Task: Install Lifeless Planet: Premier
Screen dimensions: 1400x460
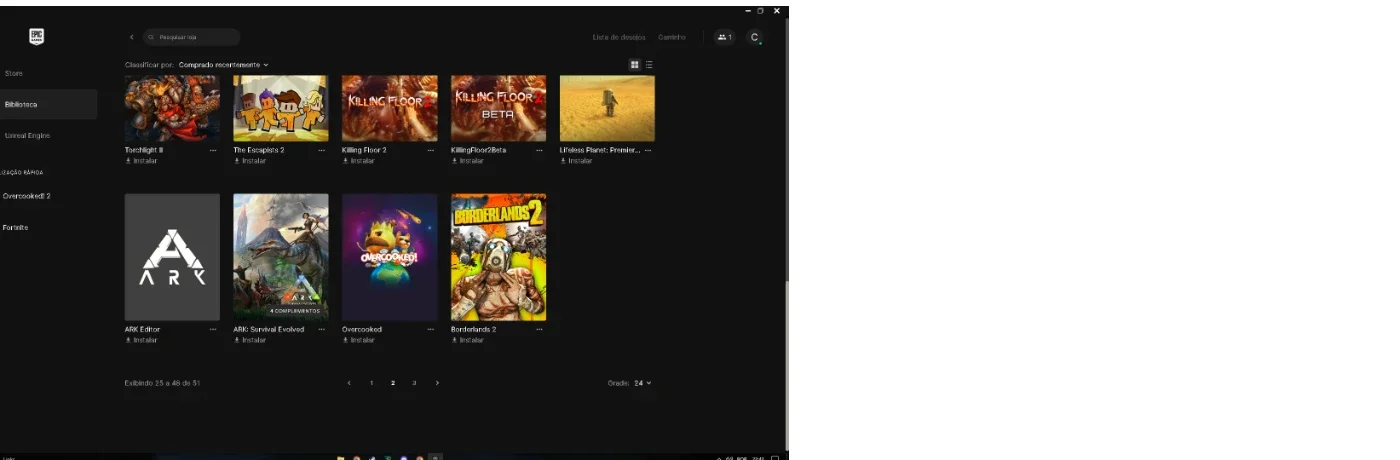Action: 576,160
